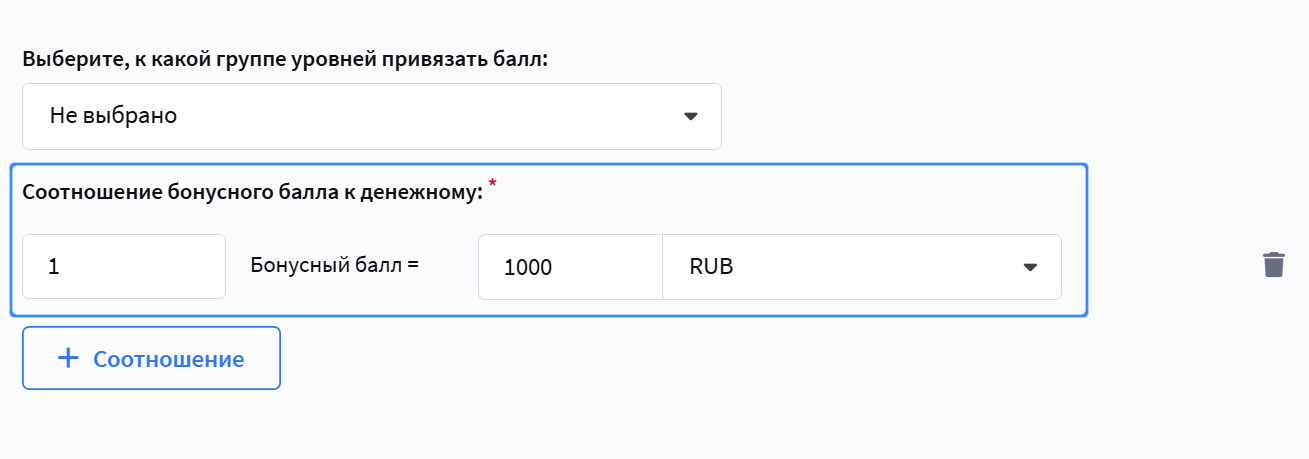Screen dimensions: 1309x459
Task: Open the level group dropdown Не выбрано
Action: (x=371, y=116)
